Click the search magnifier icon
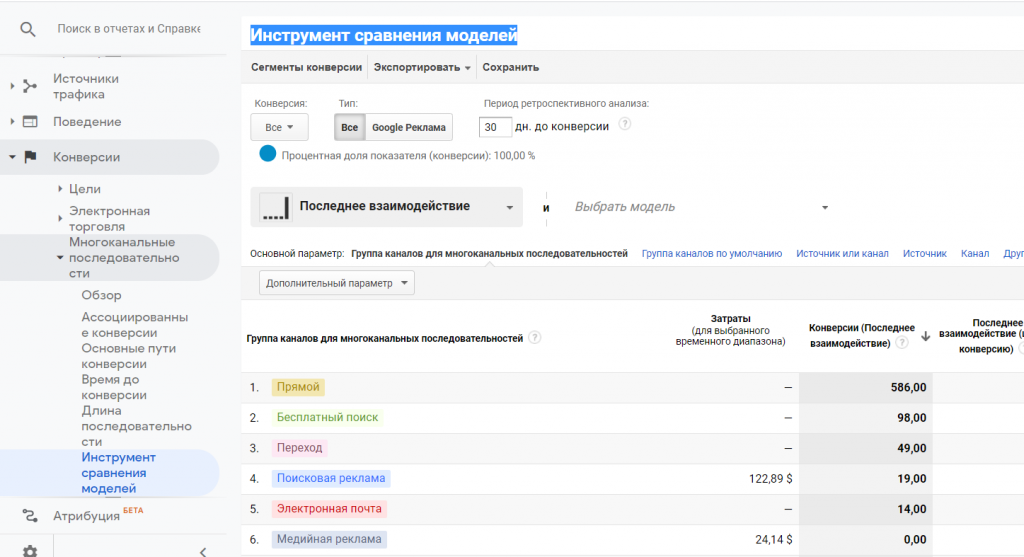Viewport: 1024px width, 557px height. [x=29, y=29]
